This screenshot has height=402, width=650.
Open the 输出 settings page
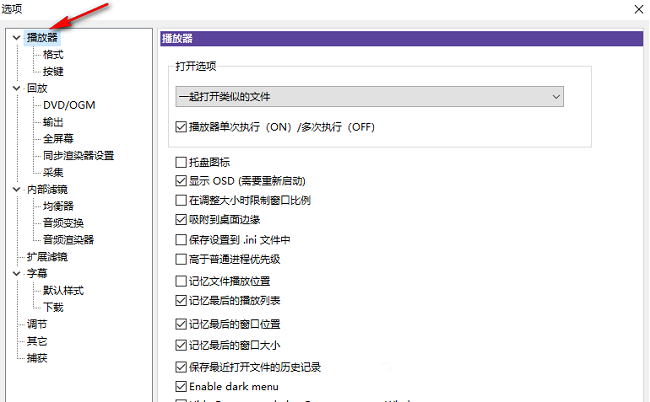click(x=53, y=122)
